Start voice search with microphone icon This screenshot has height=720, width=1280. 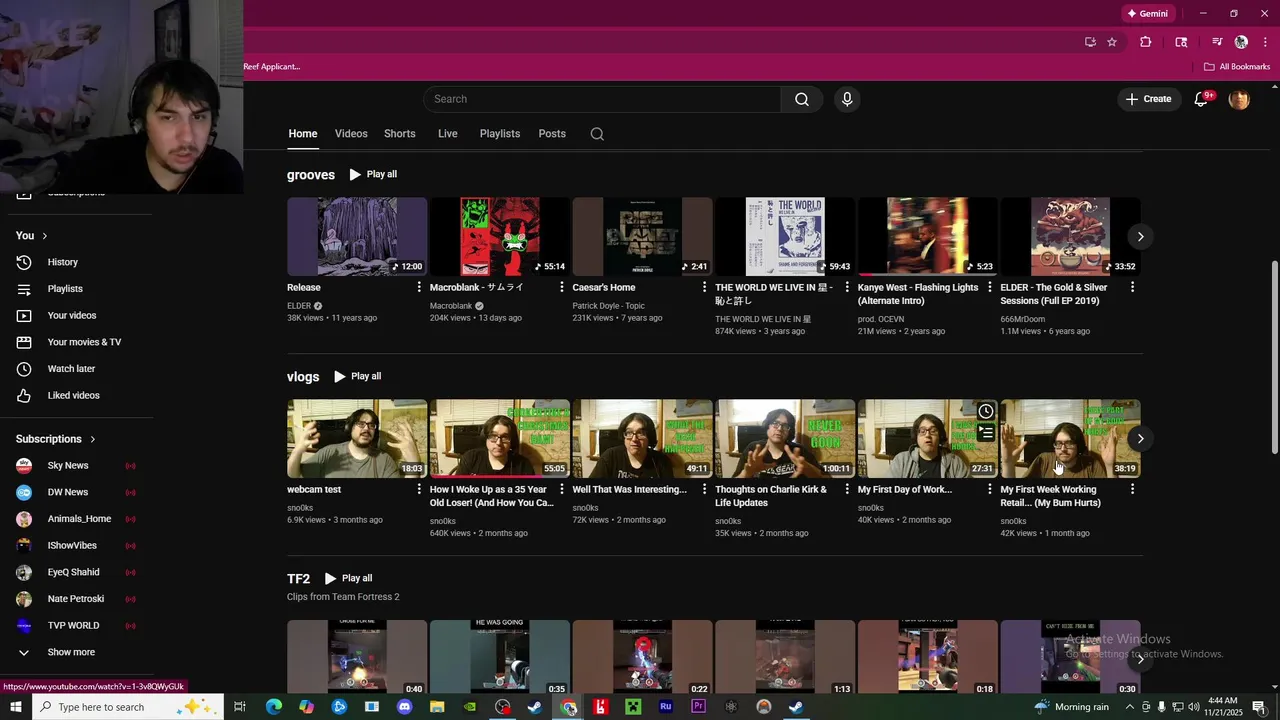847,99
